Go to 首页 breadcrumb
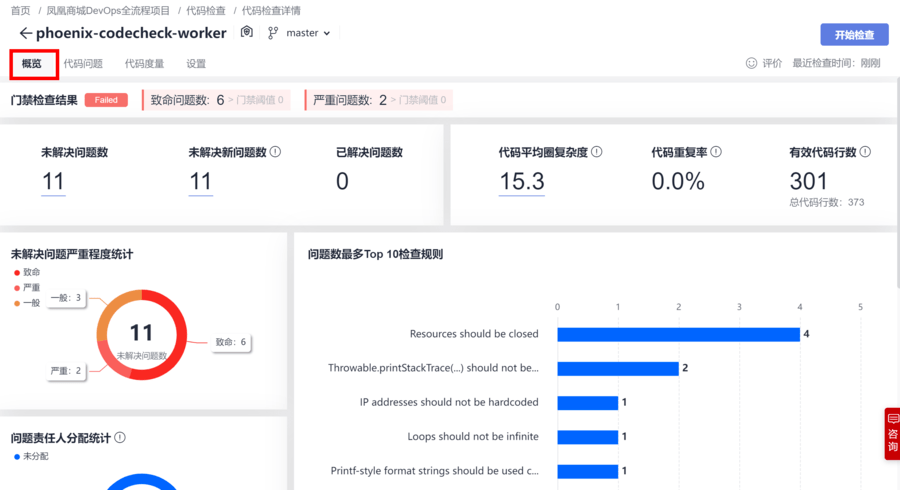 tap(21, 10)
